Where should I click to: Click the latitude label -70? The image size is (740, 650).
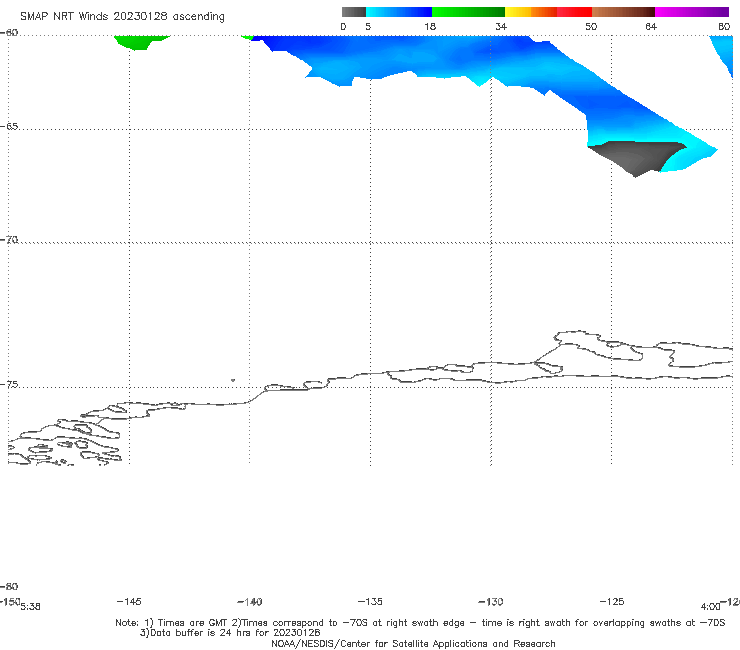click(9, 240)
